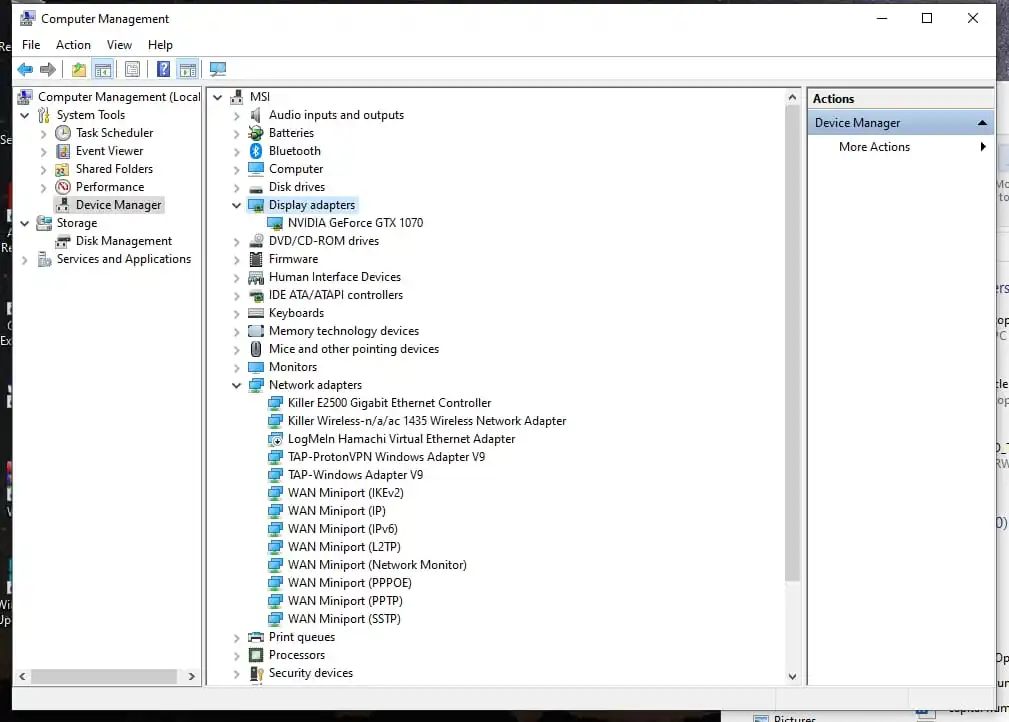Collapse the System Tools node
The width and height of the screenshot is (1009, 722).
pos(24,116)
